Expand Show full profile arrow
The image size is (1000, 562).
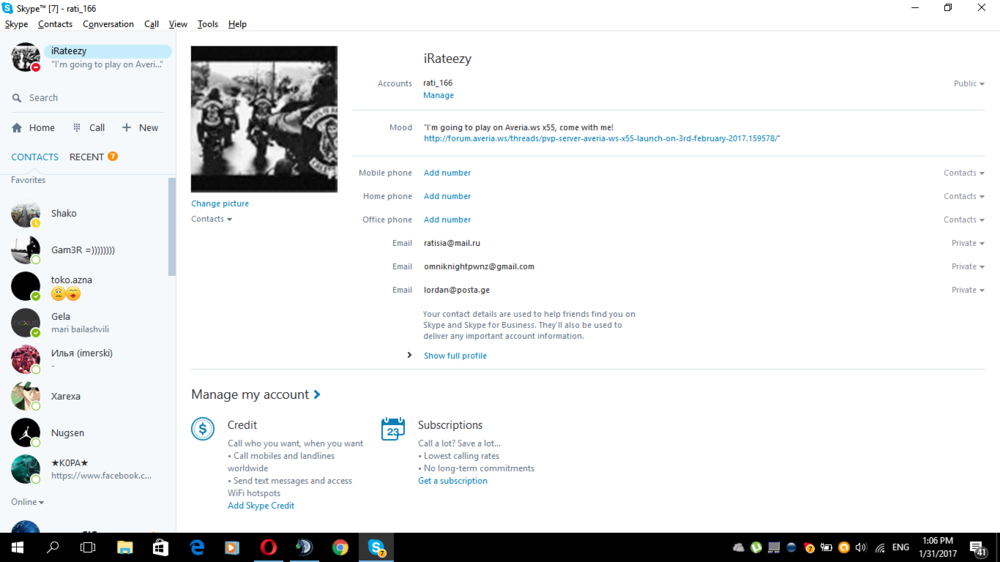point(409,355)
